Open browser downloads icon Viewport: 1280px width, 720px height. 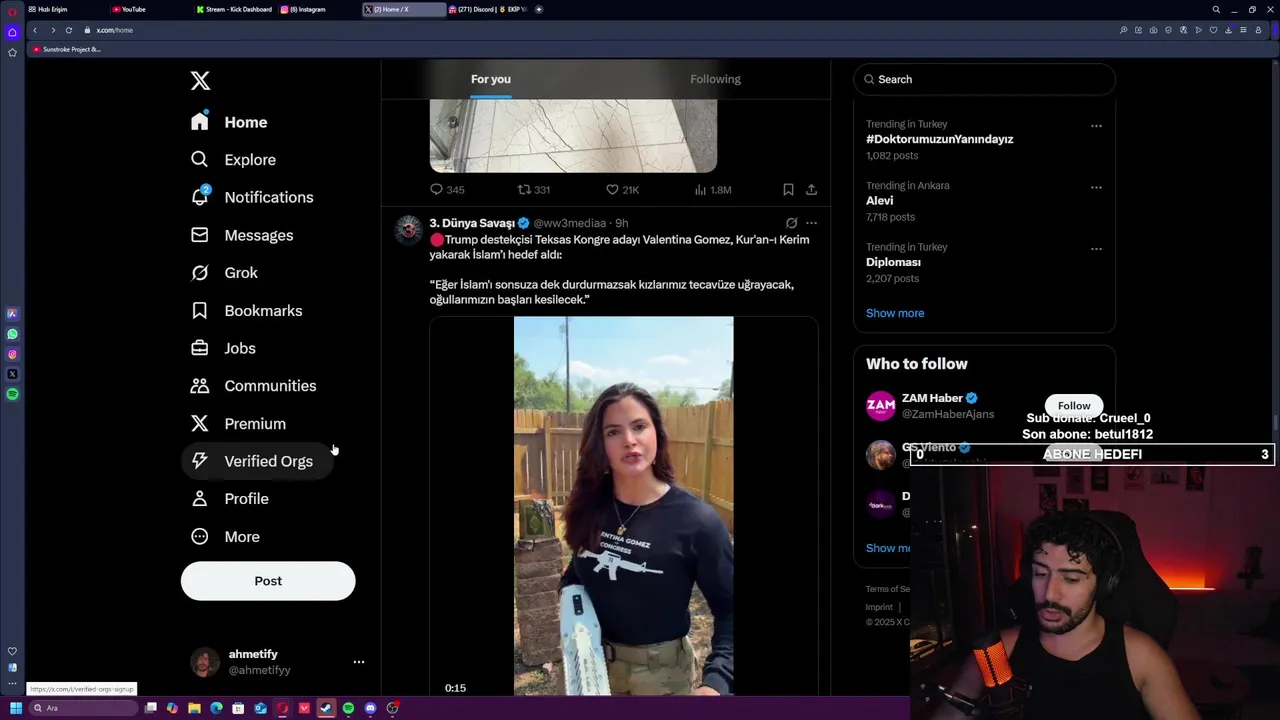[x=1229, y=30]
